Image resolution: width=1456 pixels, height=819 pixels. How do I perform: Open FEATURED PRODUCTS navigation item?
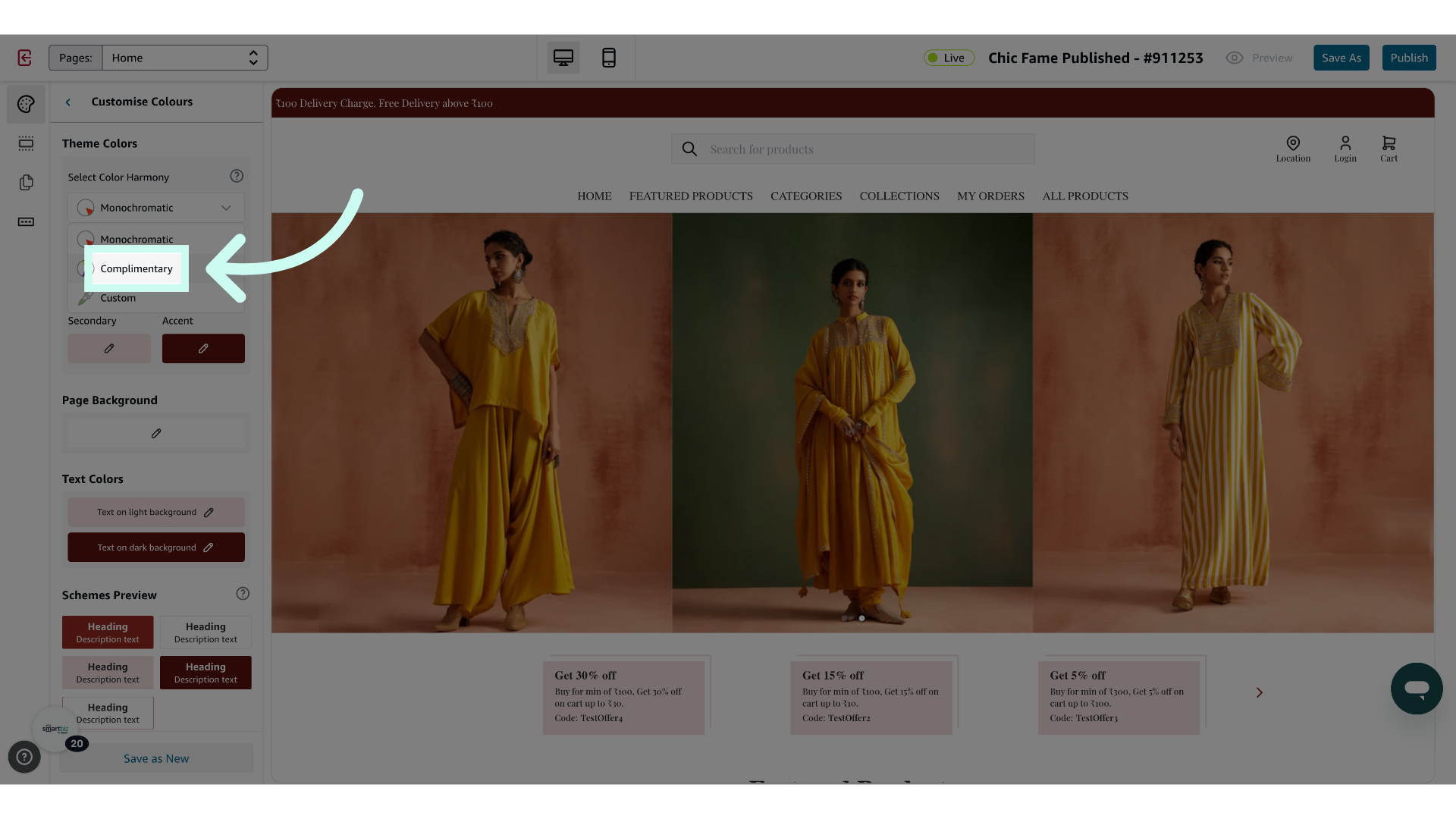691,196
